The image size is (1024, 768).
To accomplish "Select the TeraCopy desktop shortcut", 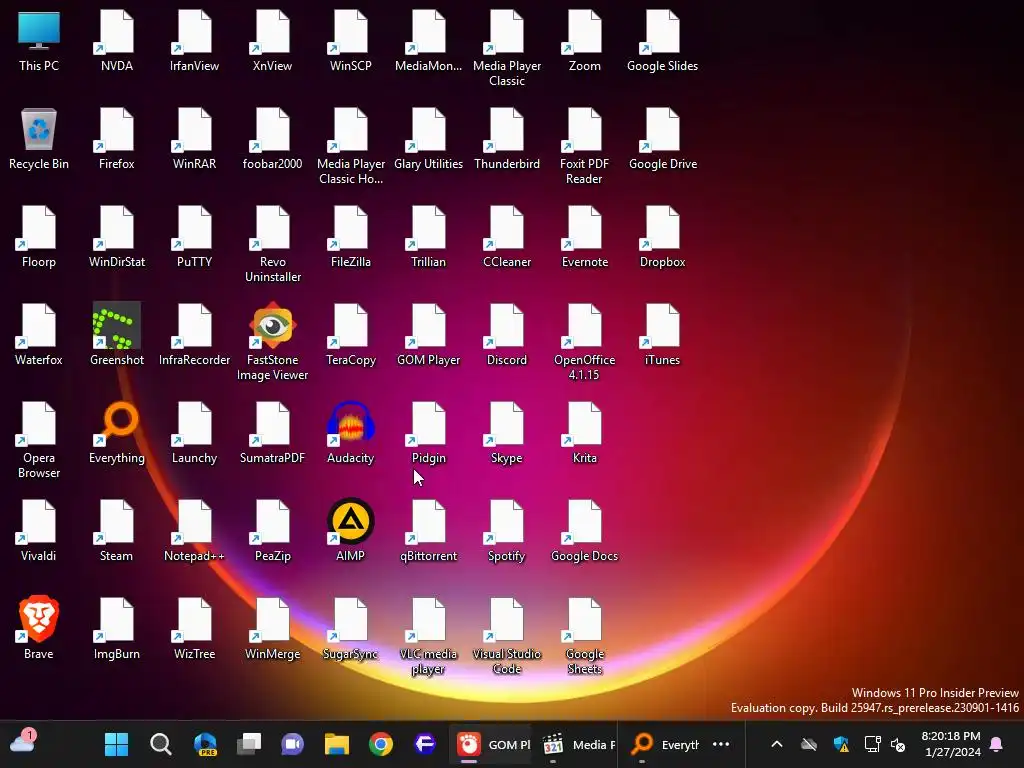I will pyautogui.click(x=351, y=334).
